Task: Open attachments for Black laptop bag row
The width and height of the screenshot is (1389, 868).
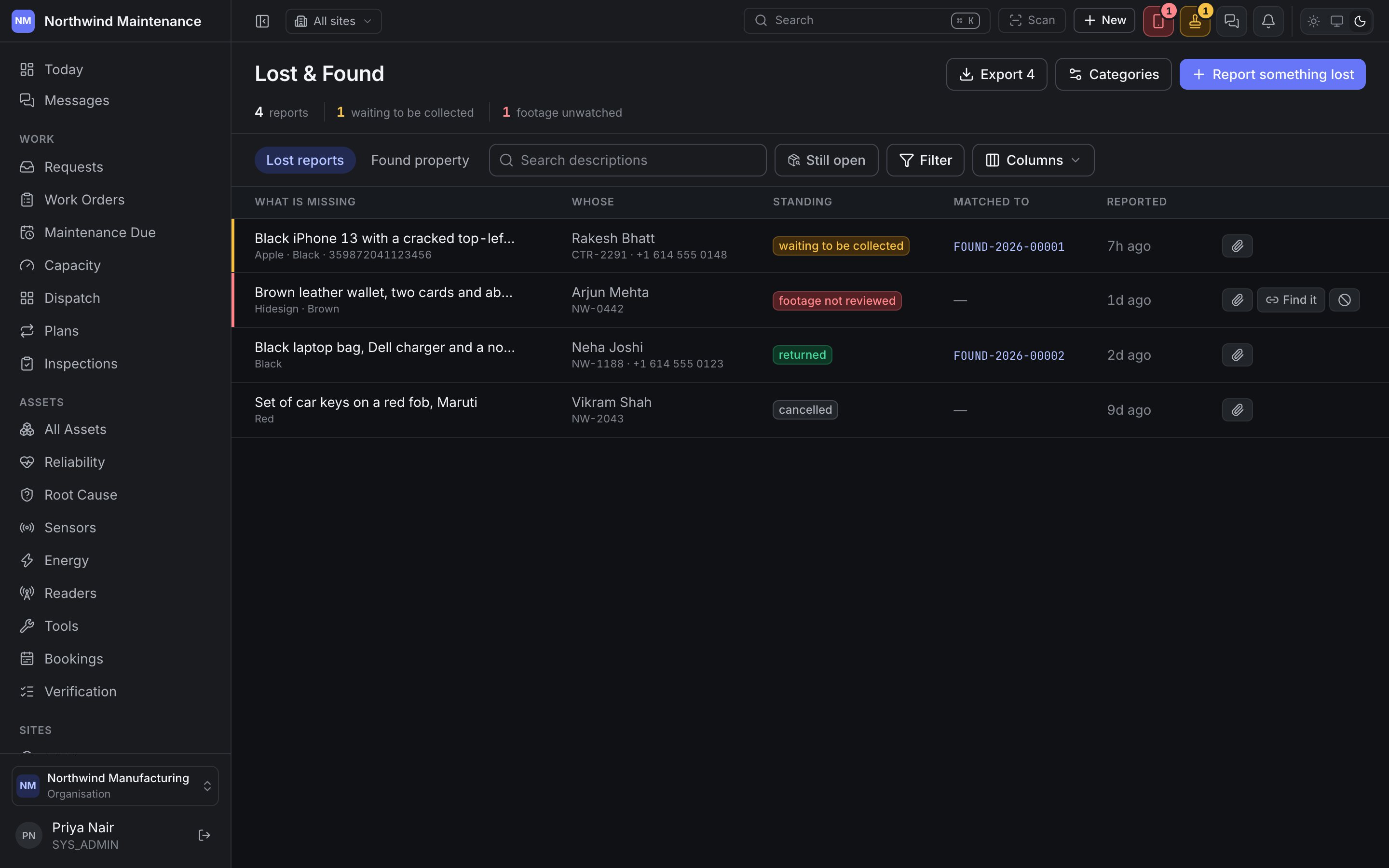Action: tap(1238, 355)
